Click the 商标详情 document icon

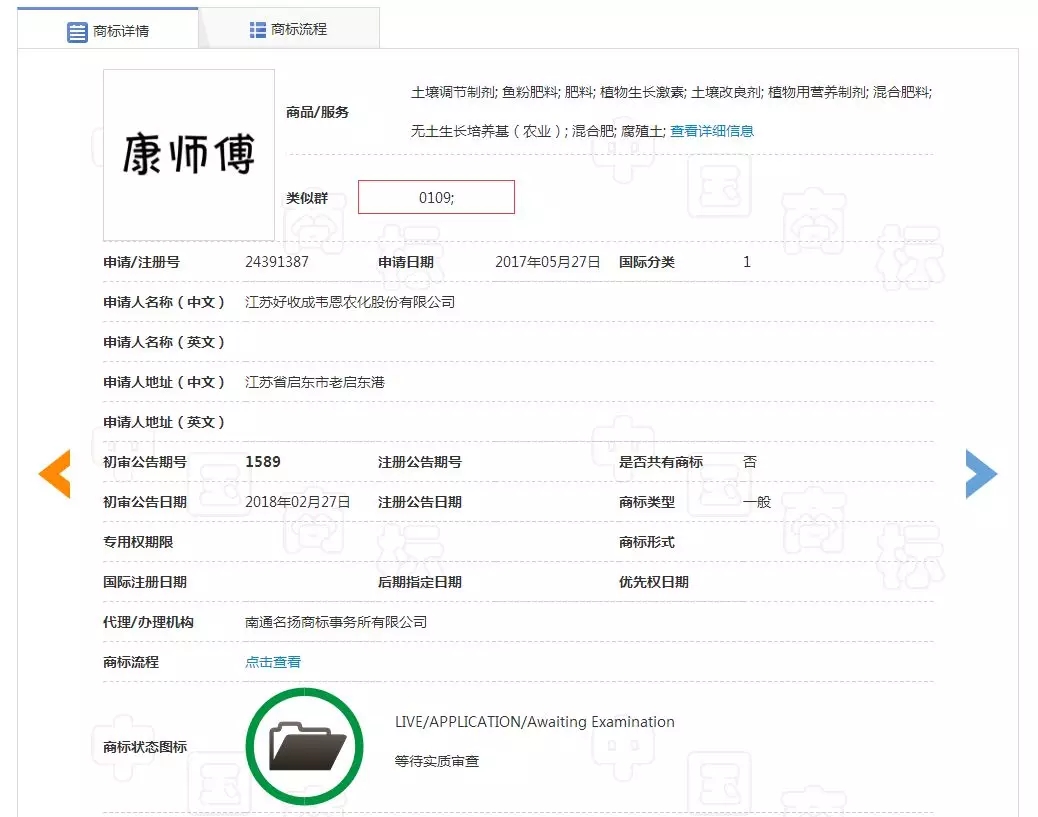click(76, 31)
